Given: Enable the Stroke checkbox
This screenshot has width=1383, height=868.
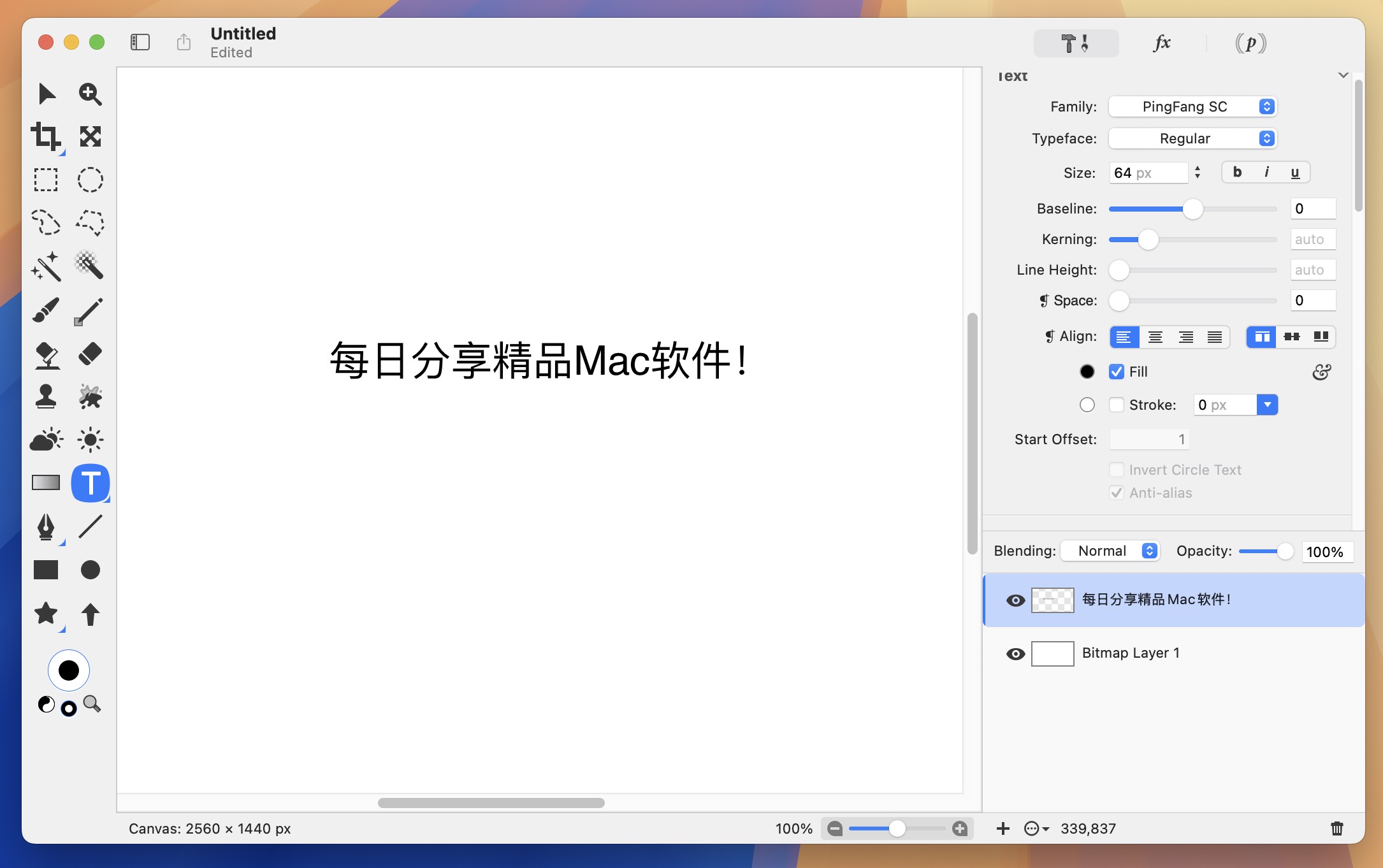Looking at the screenshot, I should 1116,405.
